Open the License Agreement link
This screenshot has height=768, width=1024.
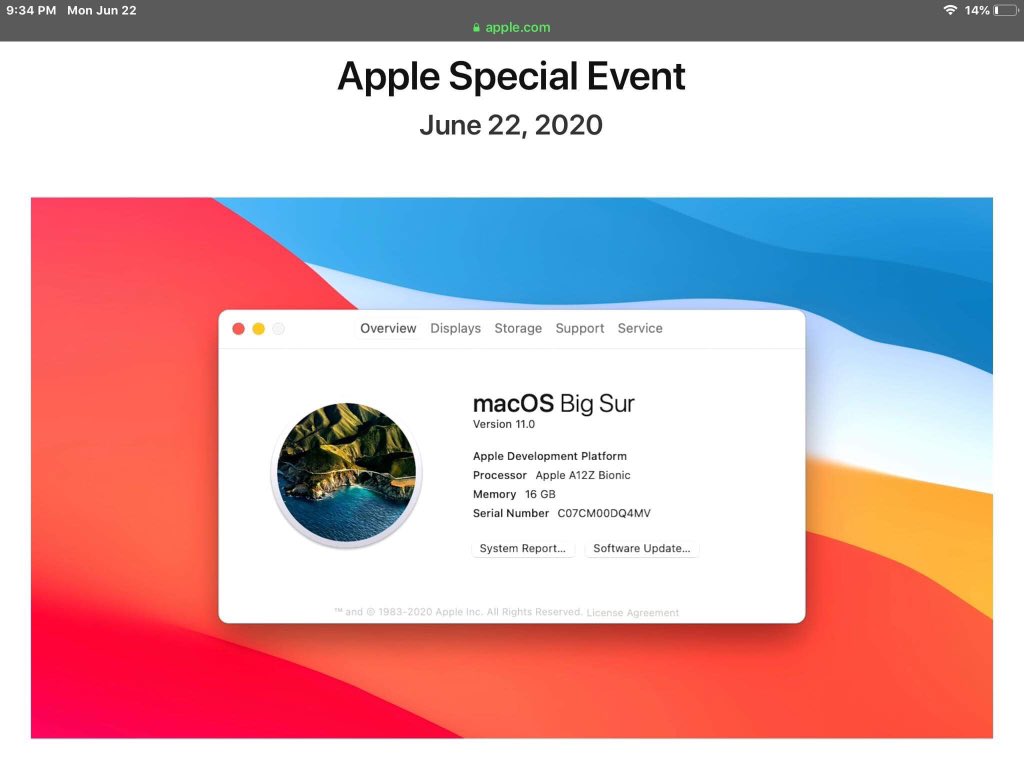[x=633, y=613]
